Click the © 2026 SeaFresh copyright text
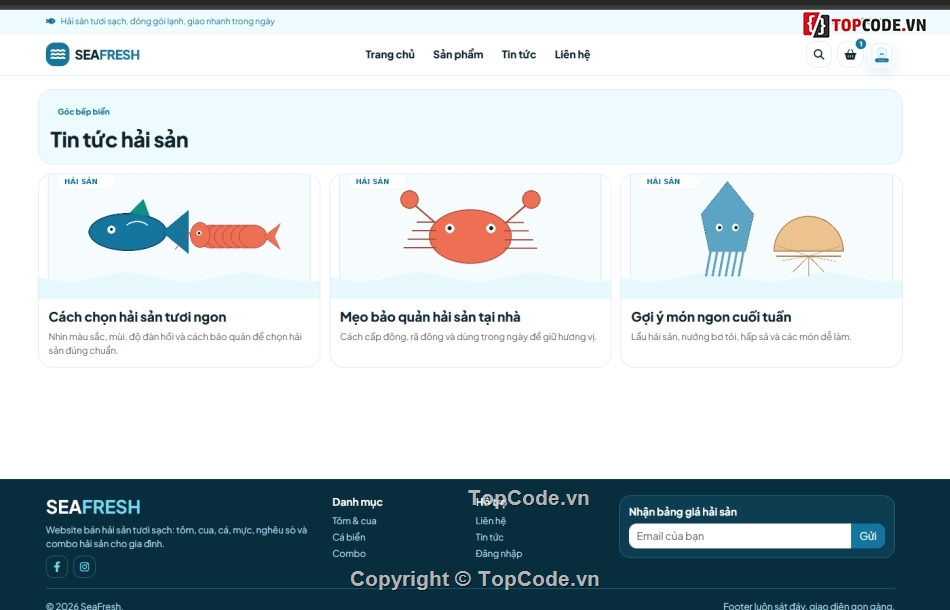950x610 pixels. coord(84,606)
